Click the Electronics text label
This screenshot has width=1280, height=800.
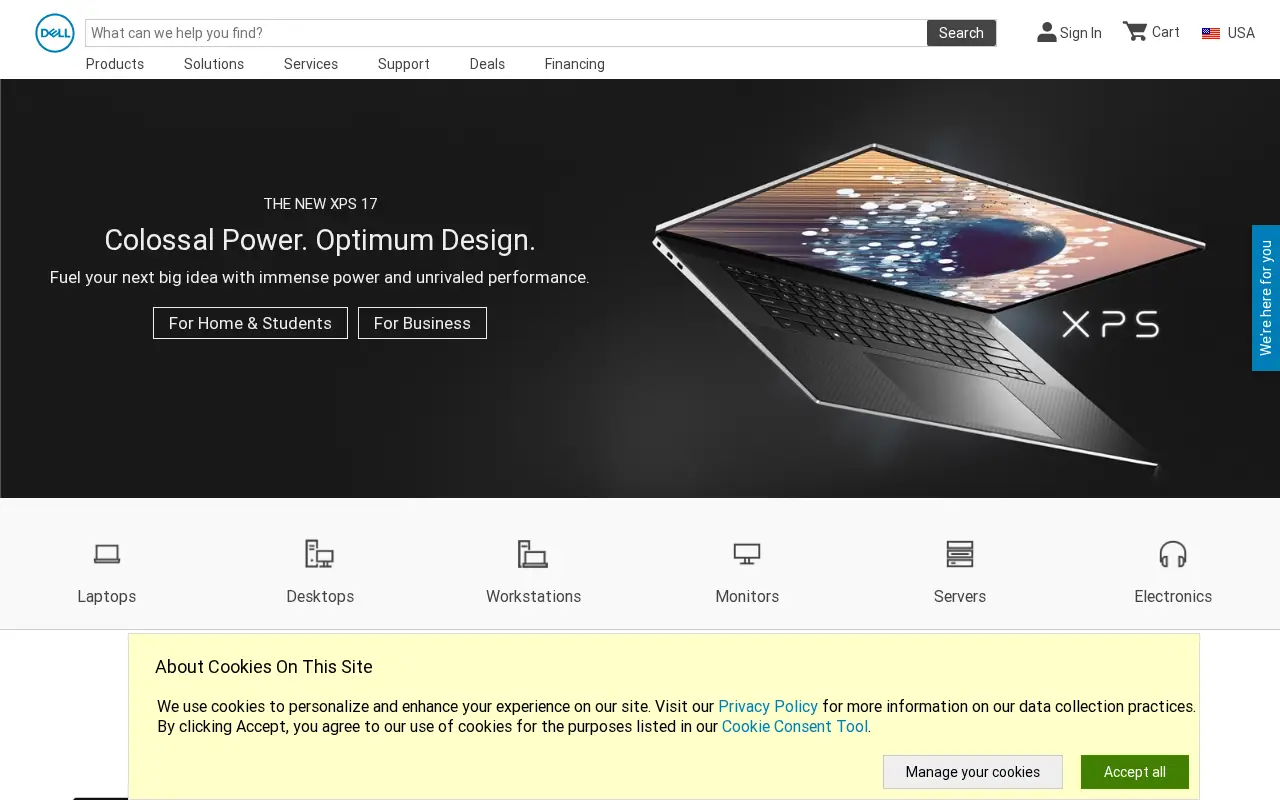pos(1173,596)
